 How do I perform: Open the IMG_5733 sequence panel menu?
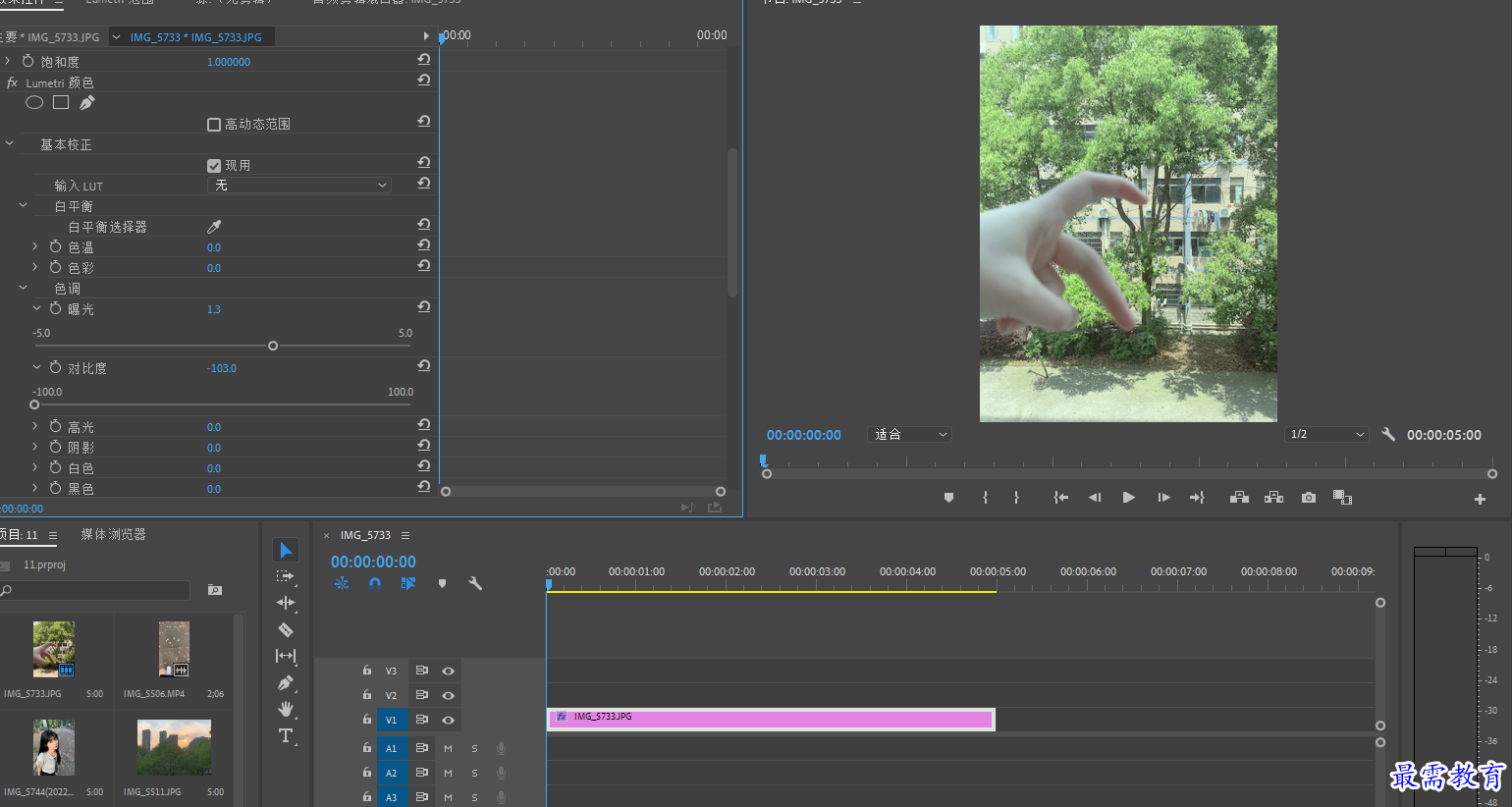coord(405,535)
